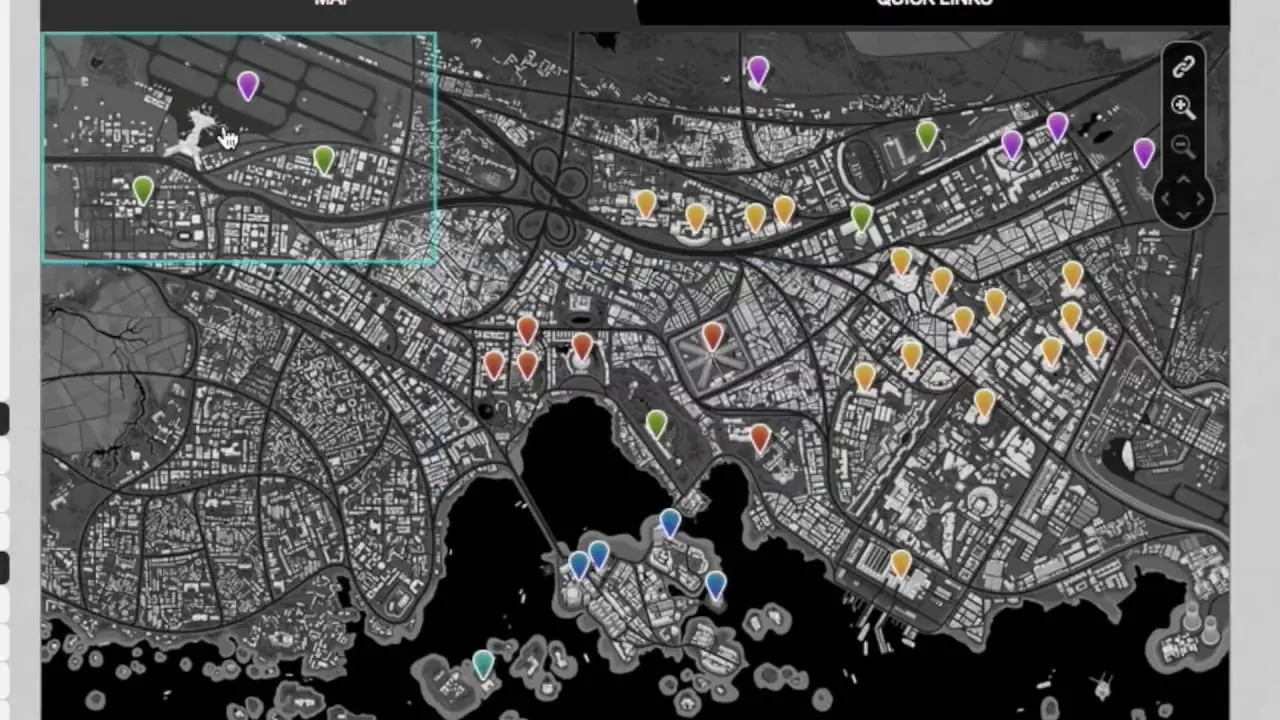The width and height of the screenshot is (1280, 720).
Task: Click the green pin at far left edge
Action: pos(143,189)
